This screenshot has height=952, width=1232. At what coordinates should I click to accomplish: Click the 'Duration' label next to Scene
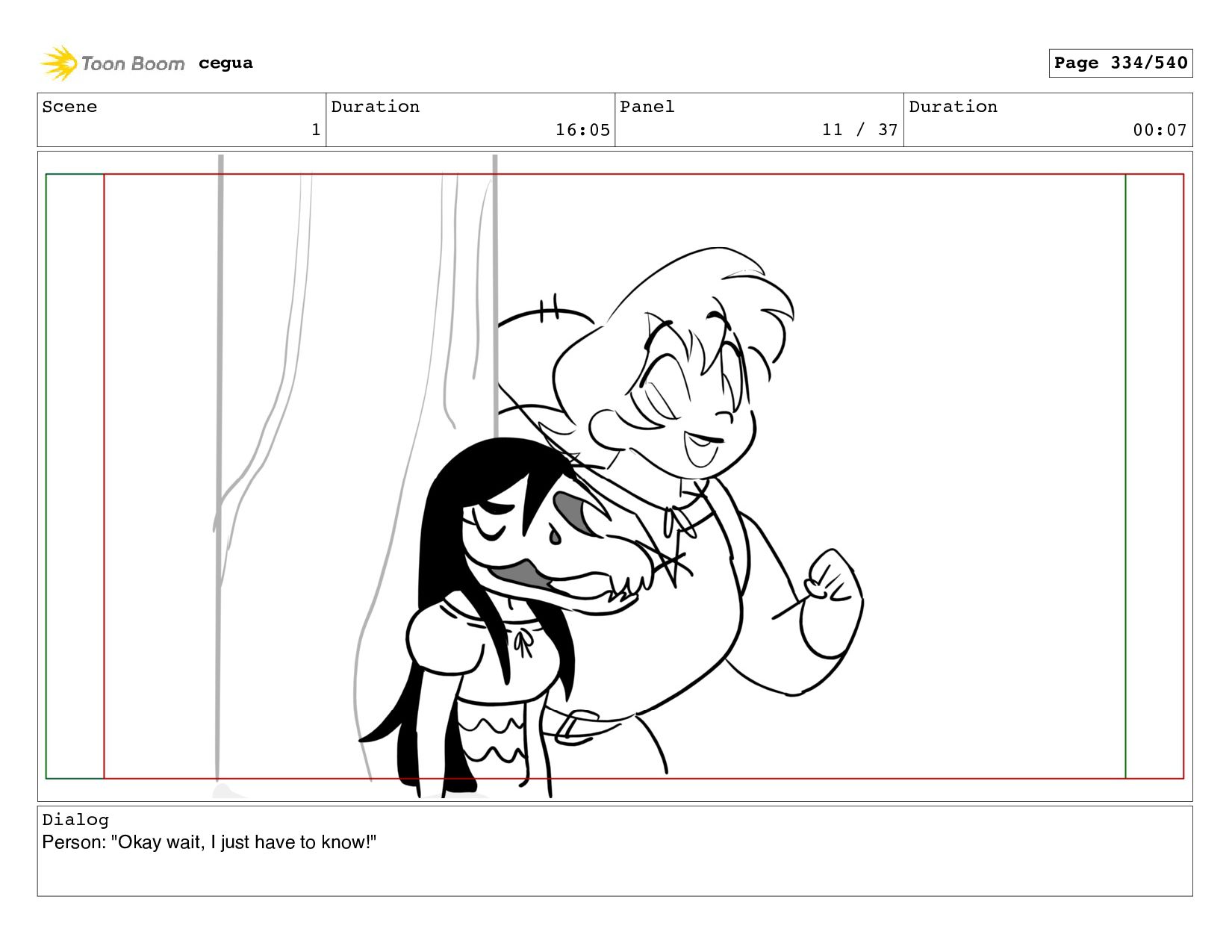pos(376,107)
